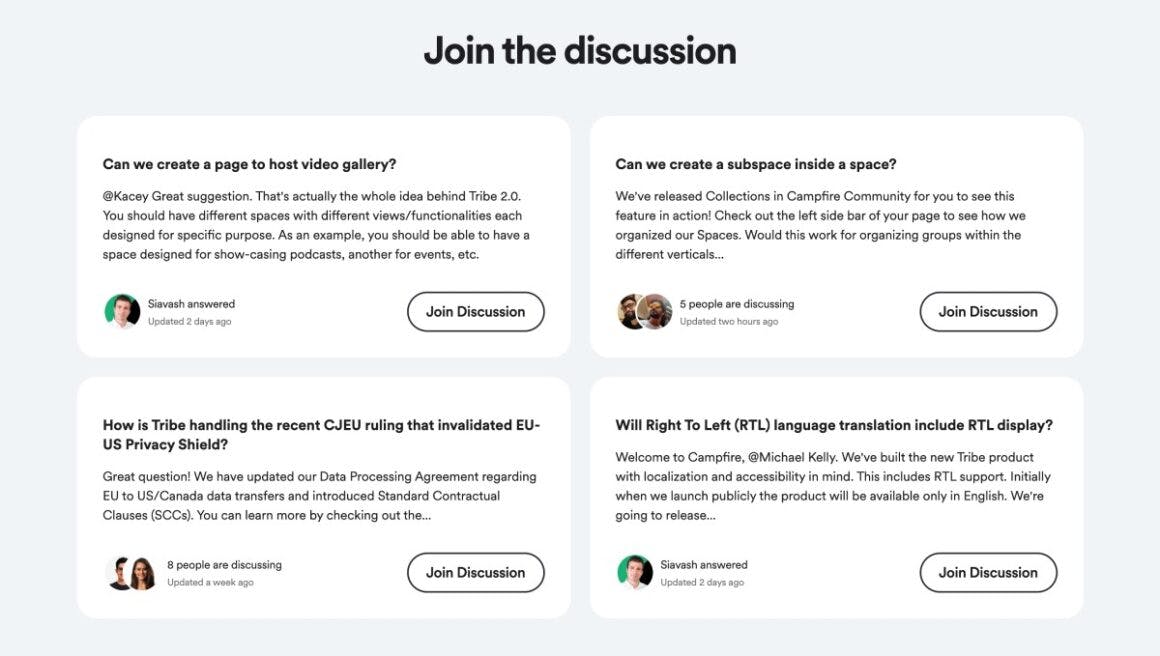Open 'Can we create a subspace inside a space?' title
Screen dimensions: 1160x656
tap(755, 164)
